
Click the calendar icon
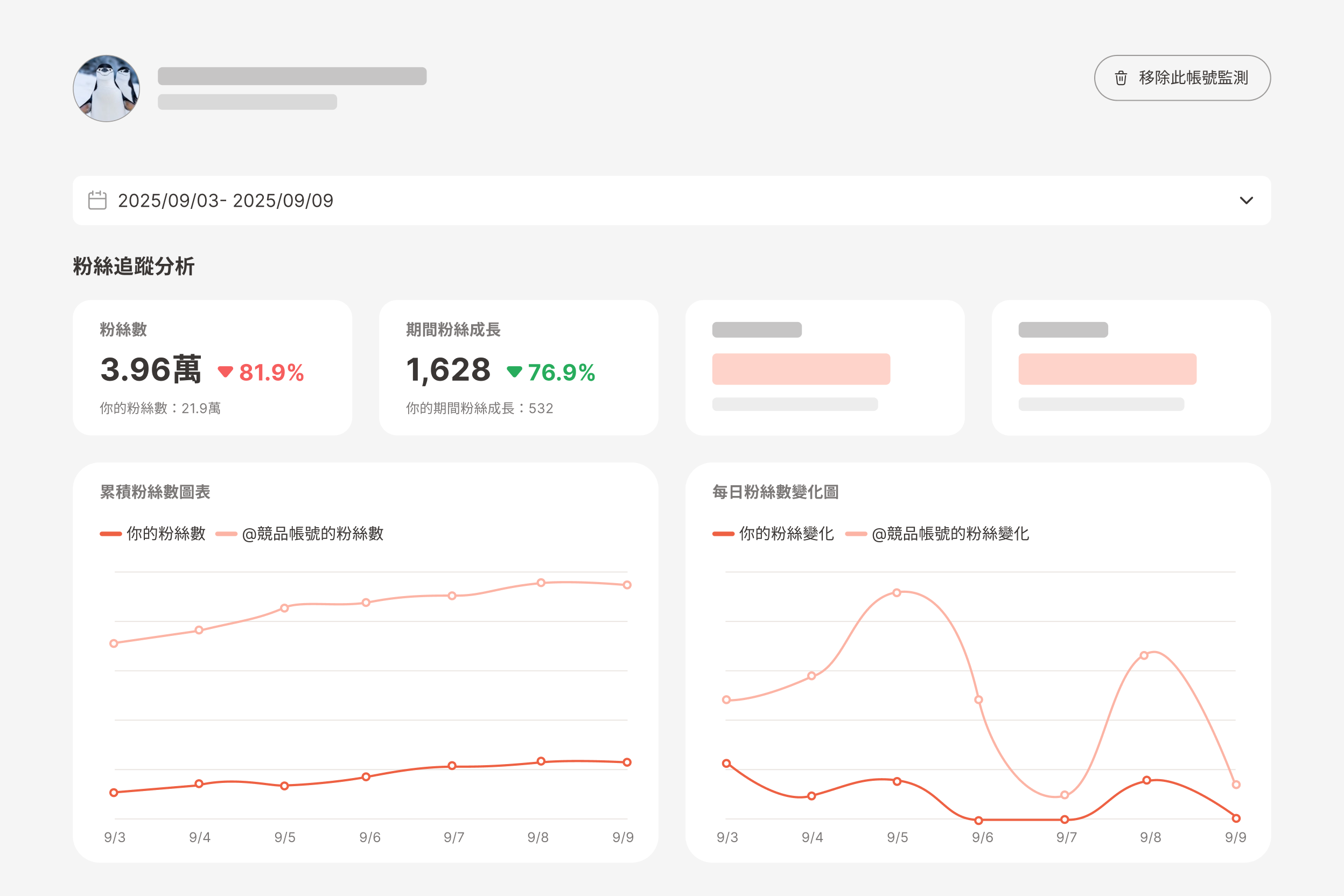pos(97,200)
